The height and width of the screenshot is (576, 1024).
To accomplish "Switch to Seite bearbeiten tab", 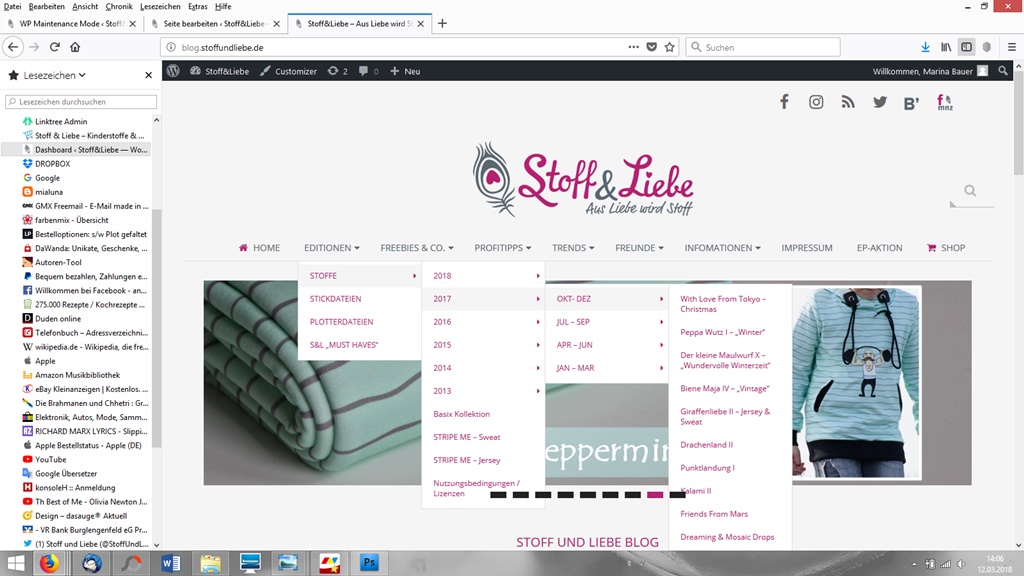I will (x=214, y=24).
